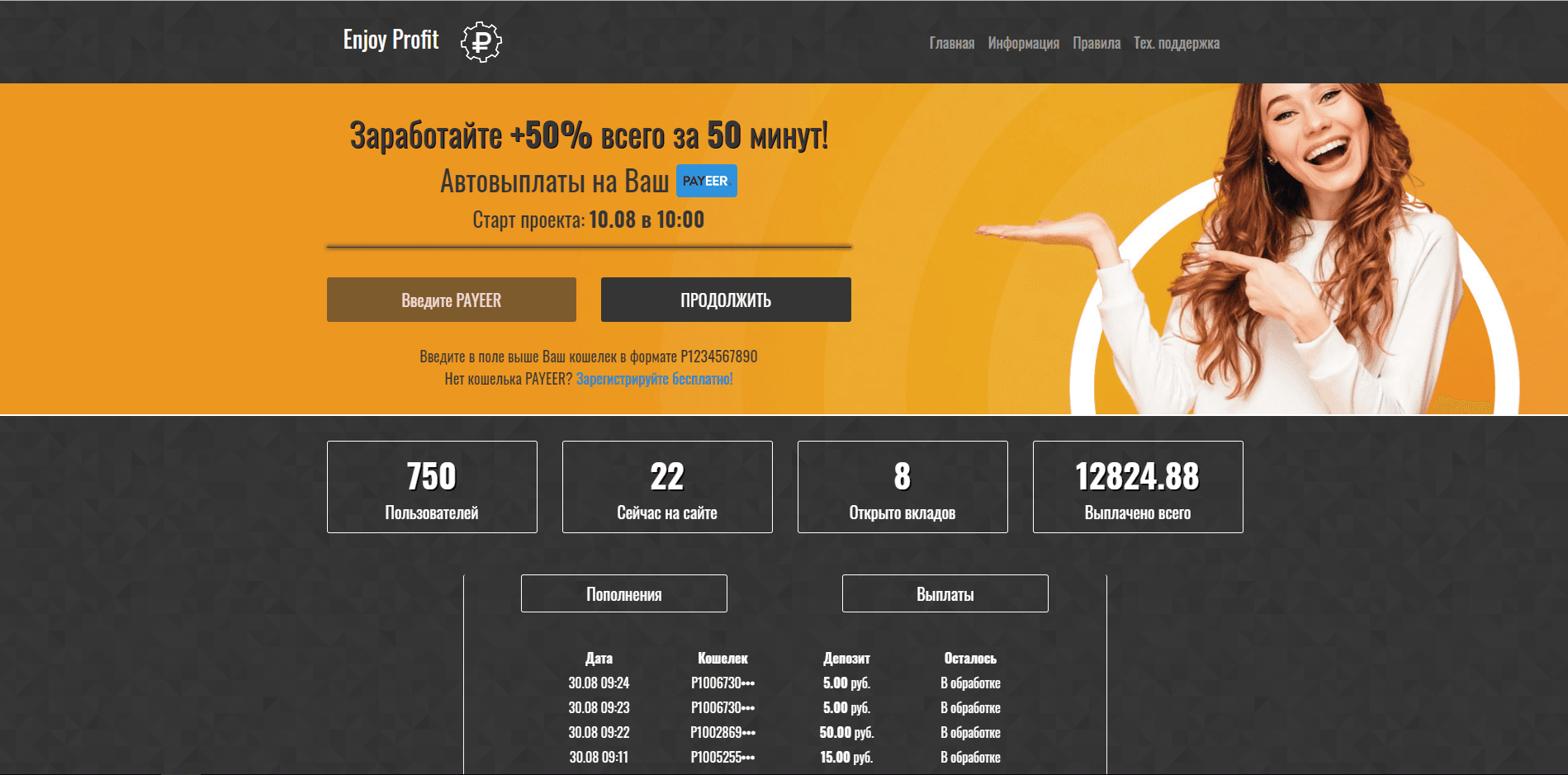Switch to the Выплаты tab

tap(945, 593)
